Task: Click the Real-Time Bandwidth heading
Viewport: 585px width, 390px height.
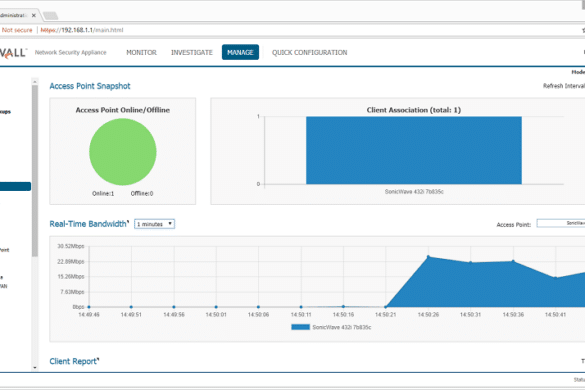Action: click(88, 224)
